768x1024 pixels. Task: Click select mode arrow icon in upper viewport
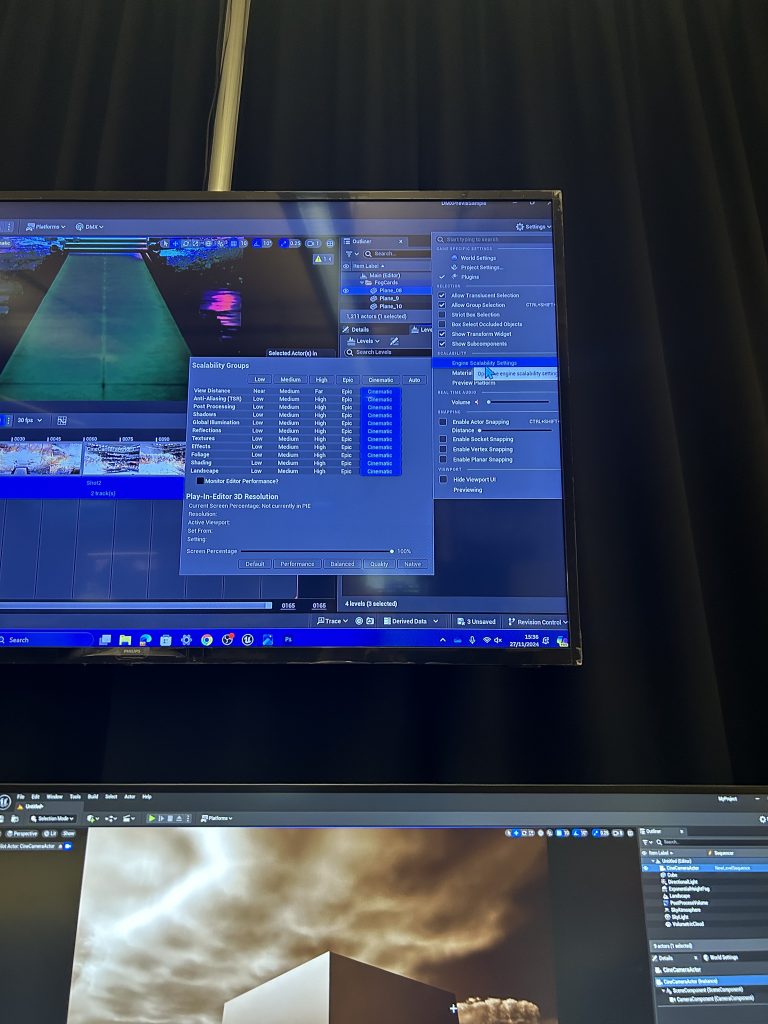point(166,243)
